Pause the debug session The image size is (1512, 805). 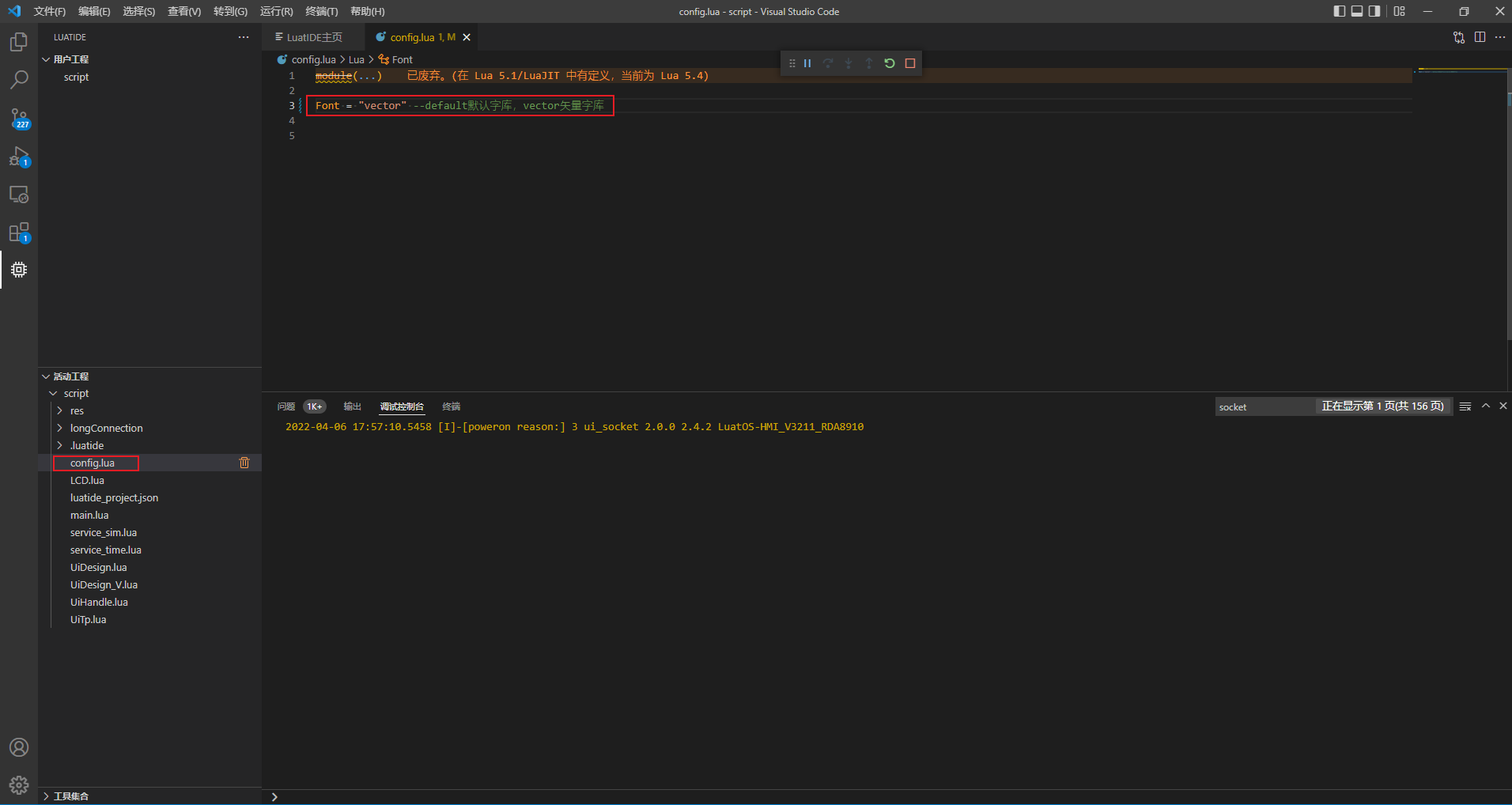tap(807, 63)
